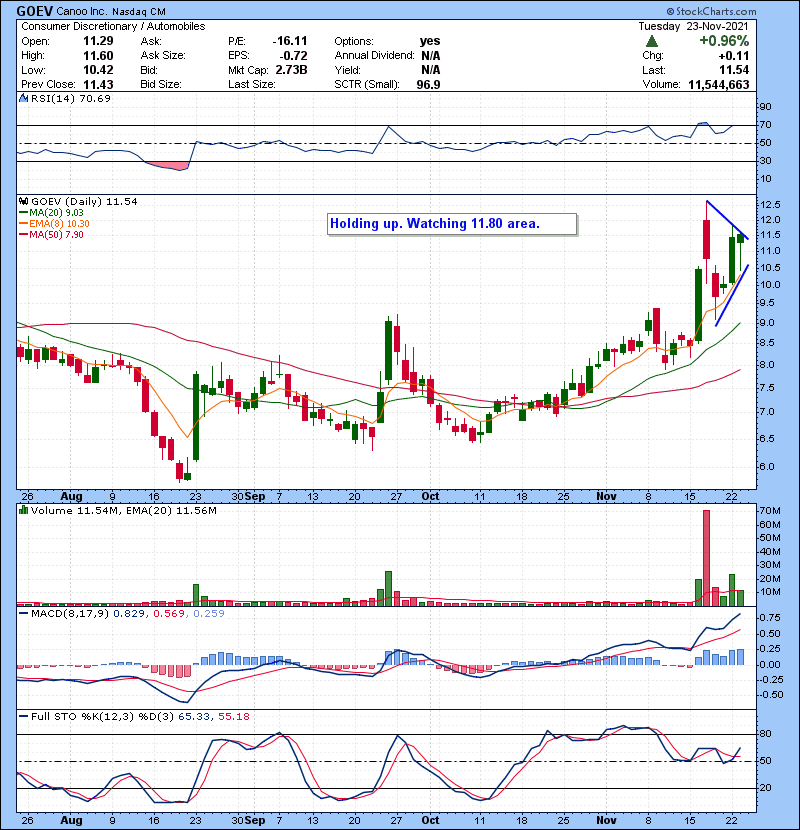Select the Last price value 11.54 in header
This screenshot has height=830, width=800.
(734, 70)
